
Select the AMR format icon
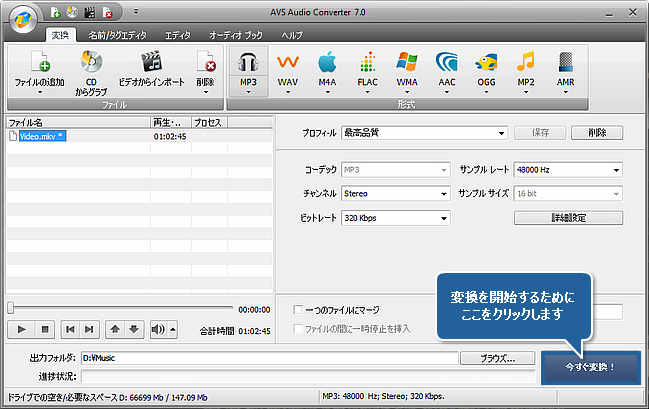[x=565, y=62]
